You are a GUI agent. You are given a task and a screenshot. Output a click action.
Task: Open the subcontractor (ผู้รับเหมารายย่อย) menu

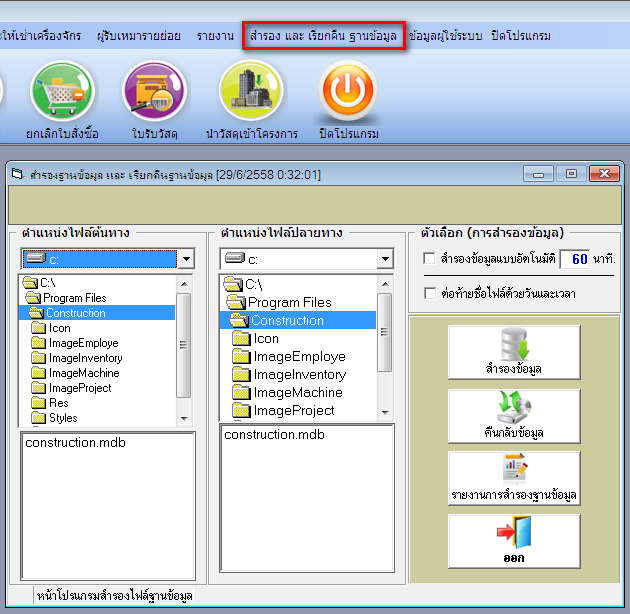[139, 36]
